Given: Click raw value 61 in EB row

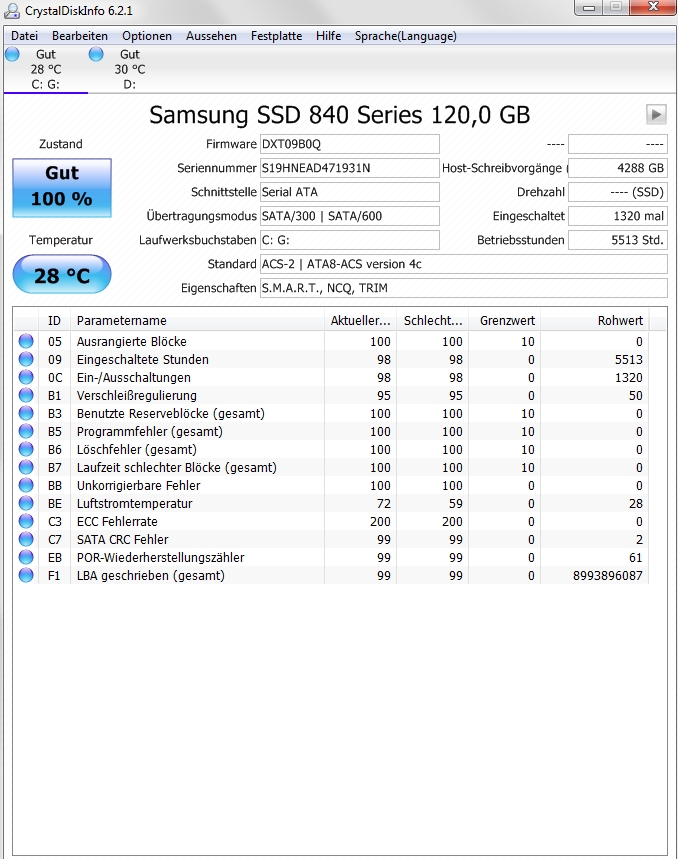Looking at the screenshot, I should 635,558.
